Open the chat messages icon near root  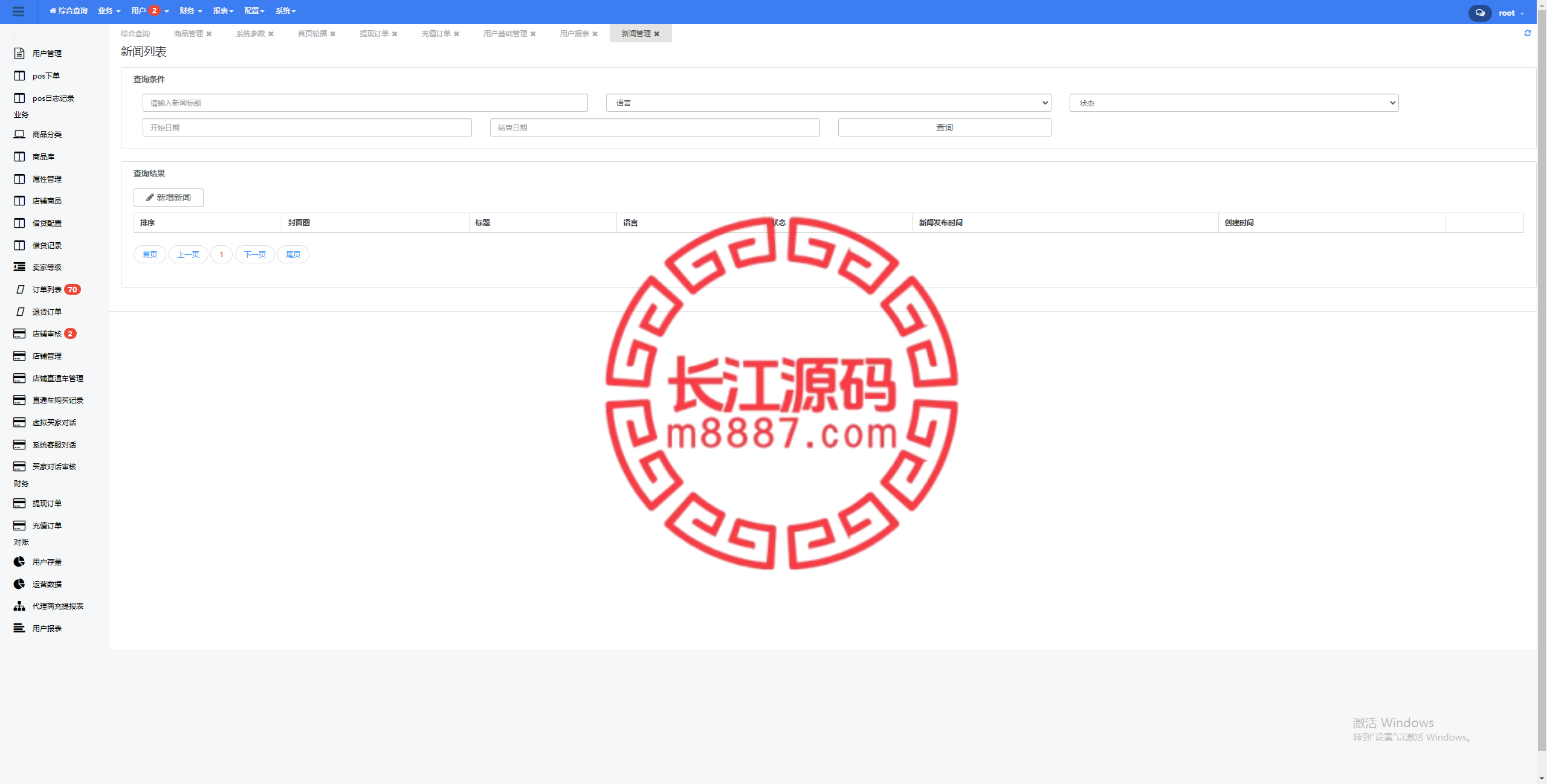(1480, 13)
